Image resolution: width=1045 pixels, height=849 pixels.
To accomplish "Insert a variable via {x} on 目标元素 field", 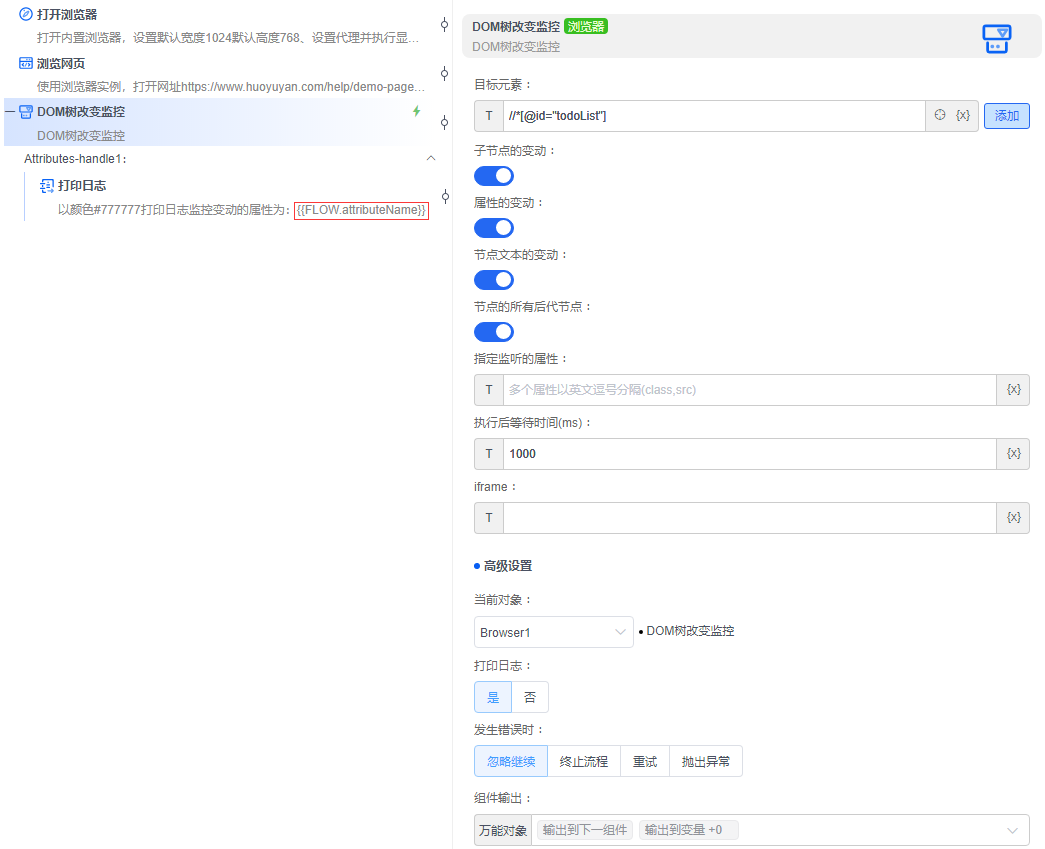I will [962, 115].
